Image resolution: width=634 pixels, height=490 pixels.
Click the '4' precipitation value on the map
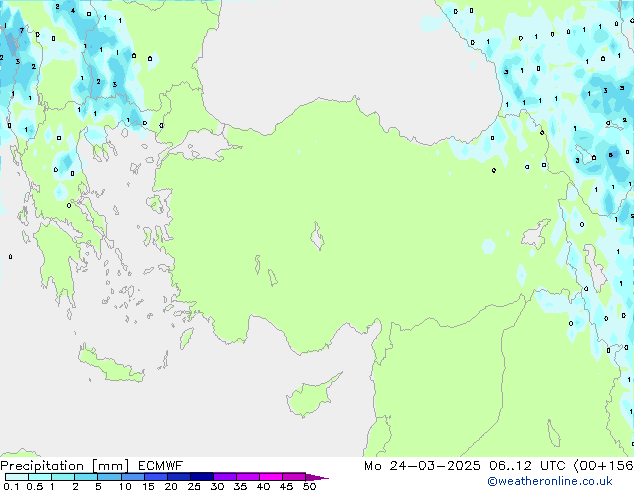(x=73, y=11)
